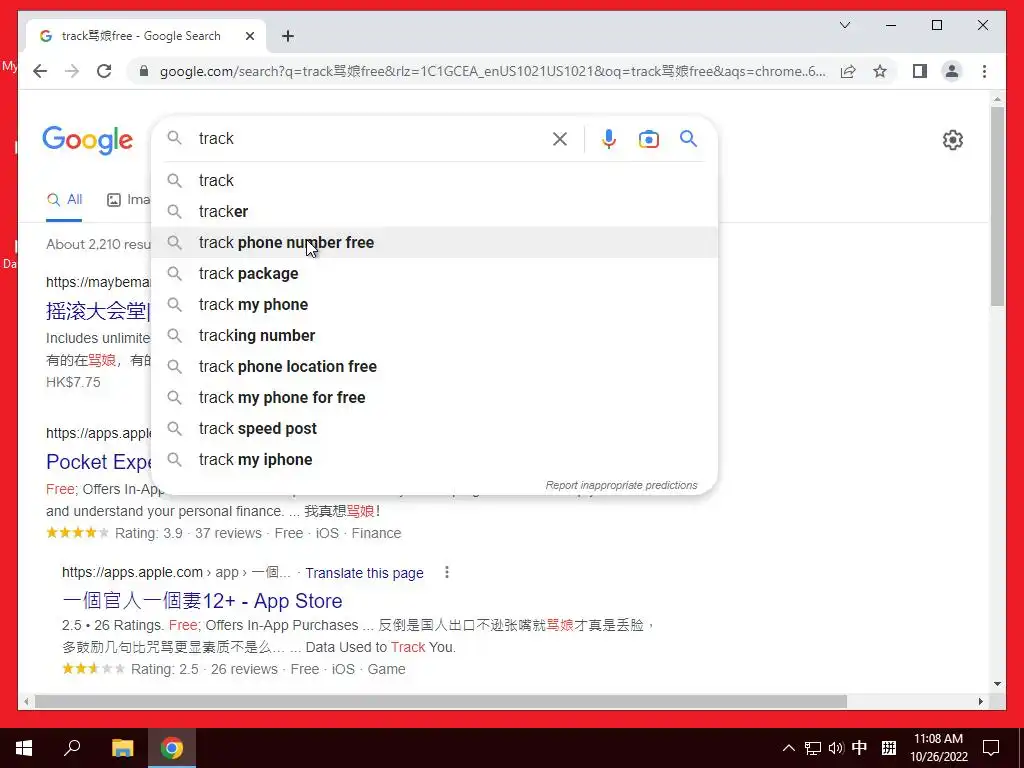This screenshot has width=1024, height=768.
Task: Open Google quick settings gear
Action: (953, 140)
